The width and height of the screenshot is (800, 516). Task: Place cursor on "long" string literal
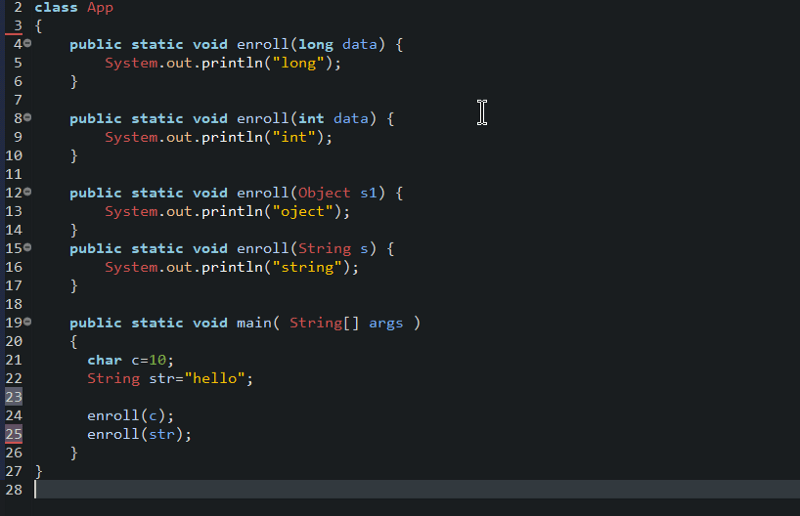point(298,63)
